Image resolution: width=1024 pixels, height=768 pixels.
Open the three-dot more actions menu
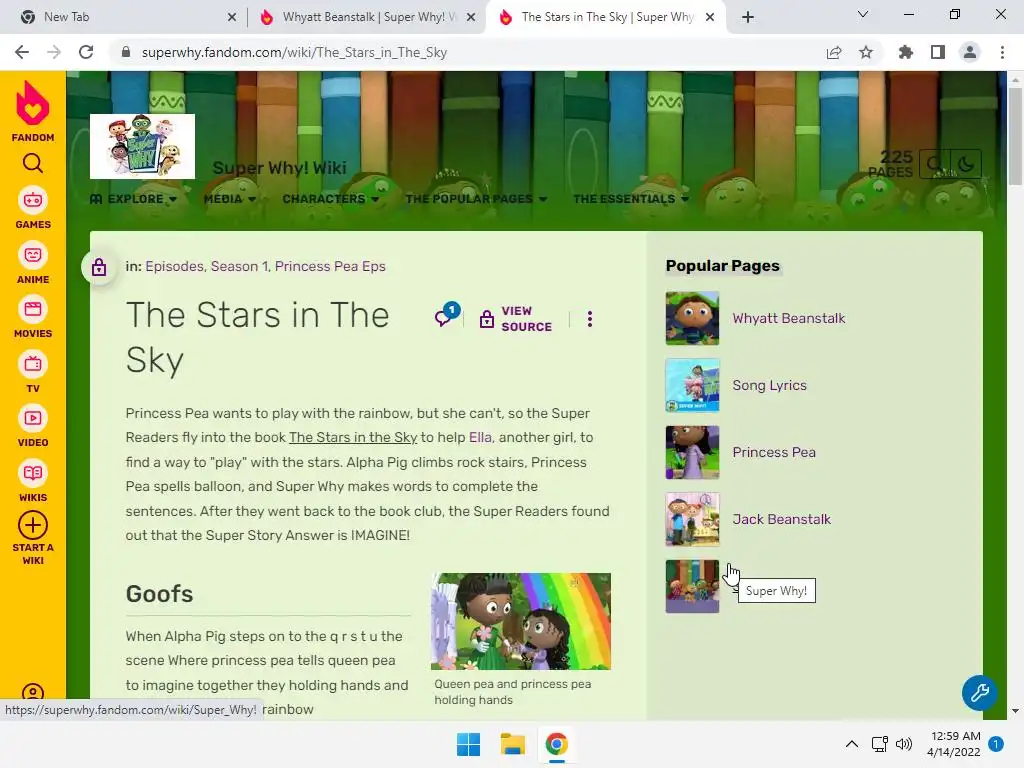[590, 319]
